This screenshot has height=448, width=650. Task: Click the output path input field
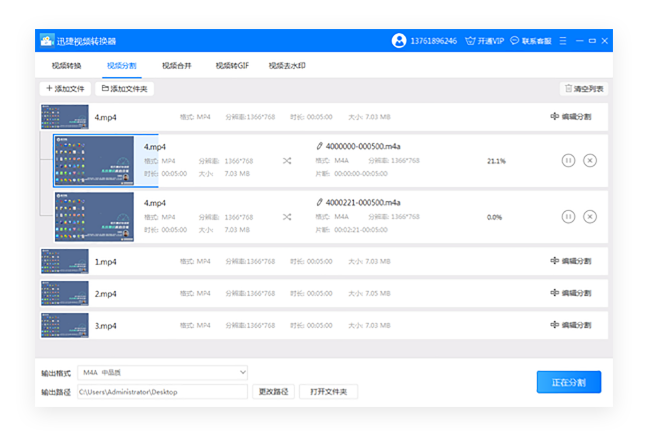162,392
